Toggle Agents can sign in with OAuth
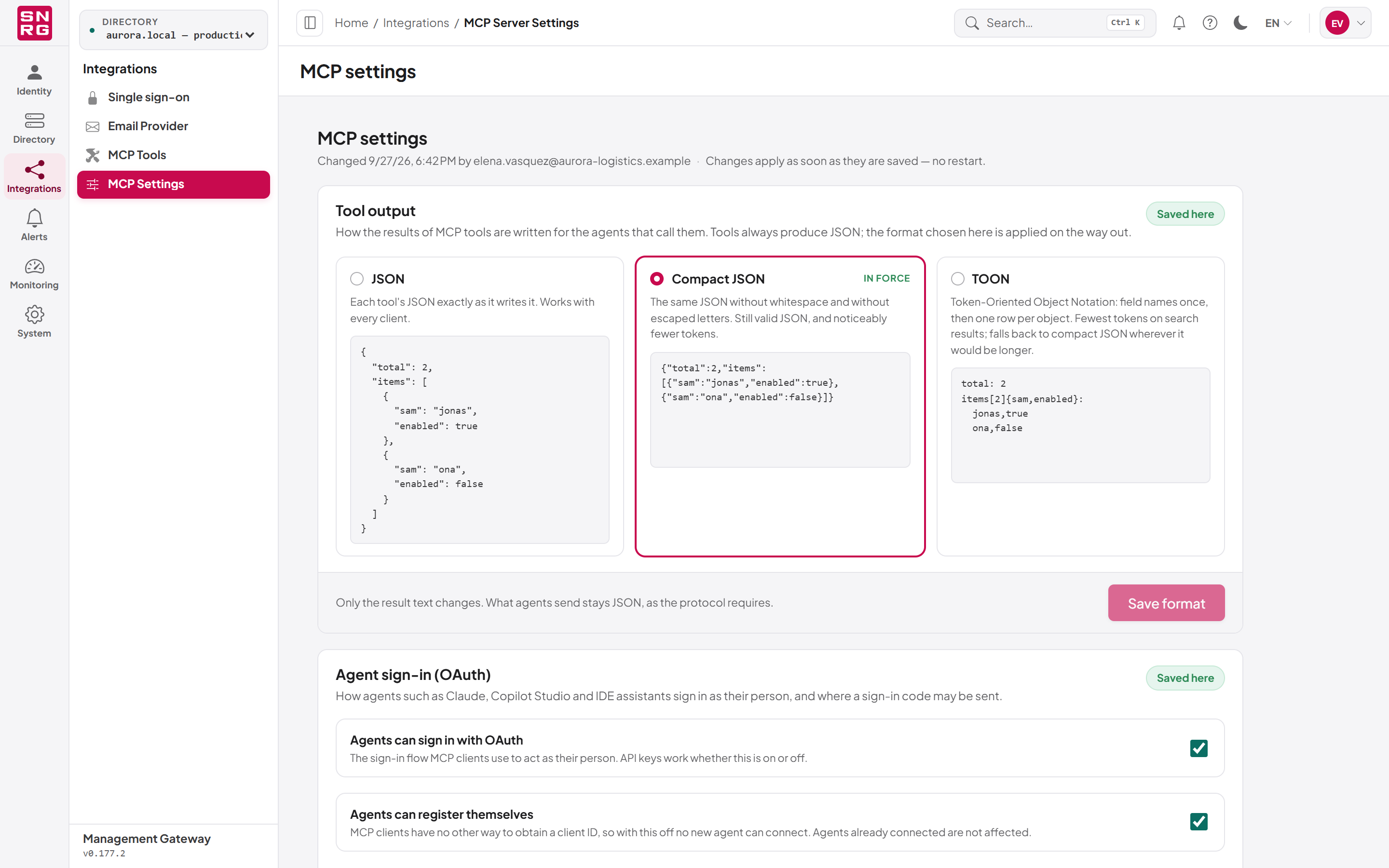This screenshot has height=868, width=1389. 1198,748
